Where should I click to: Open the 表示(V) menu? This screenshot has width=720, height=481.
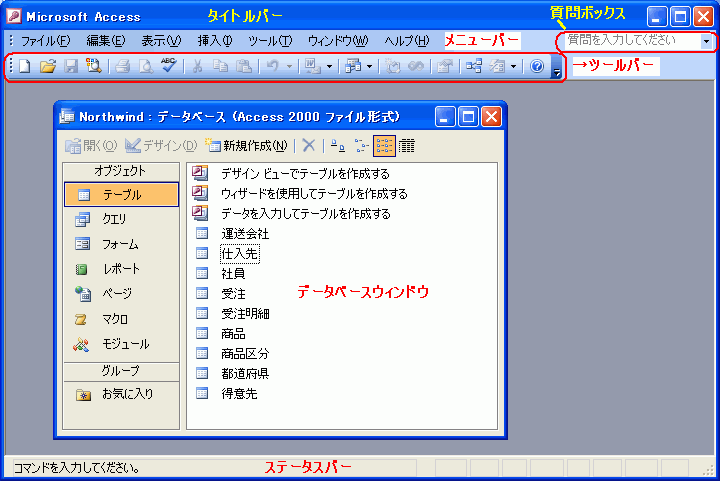point(161,41)
